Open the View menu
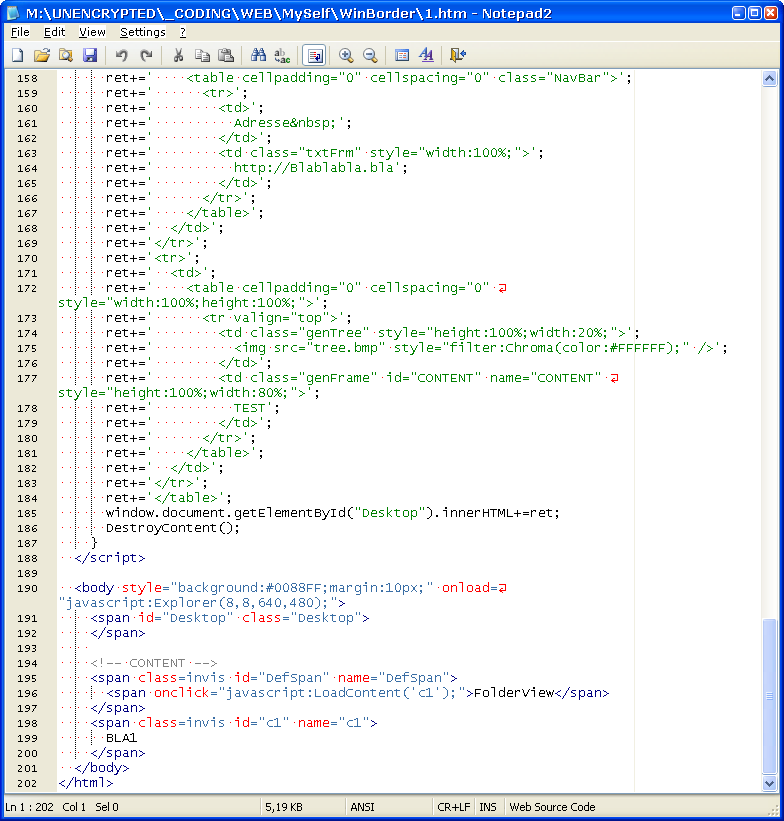 coord(92,32)
